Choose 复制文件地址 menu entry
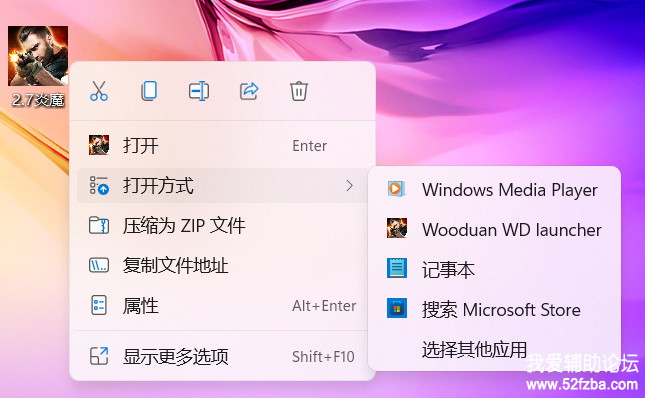The width and height of the screenshot is (645, 398). (x=222, y=266)
